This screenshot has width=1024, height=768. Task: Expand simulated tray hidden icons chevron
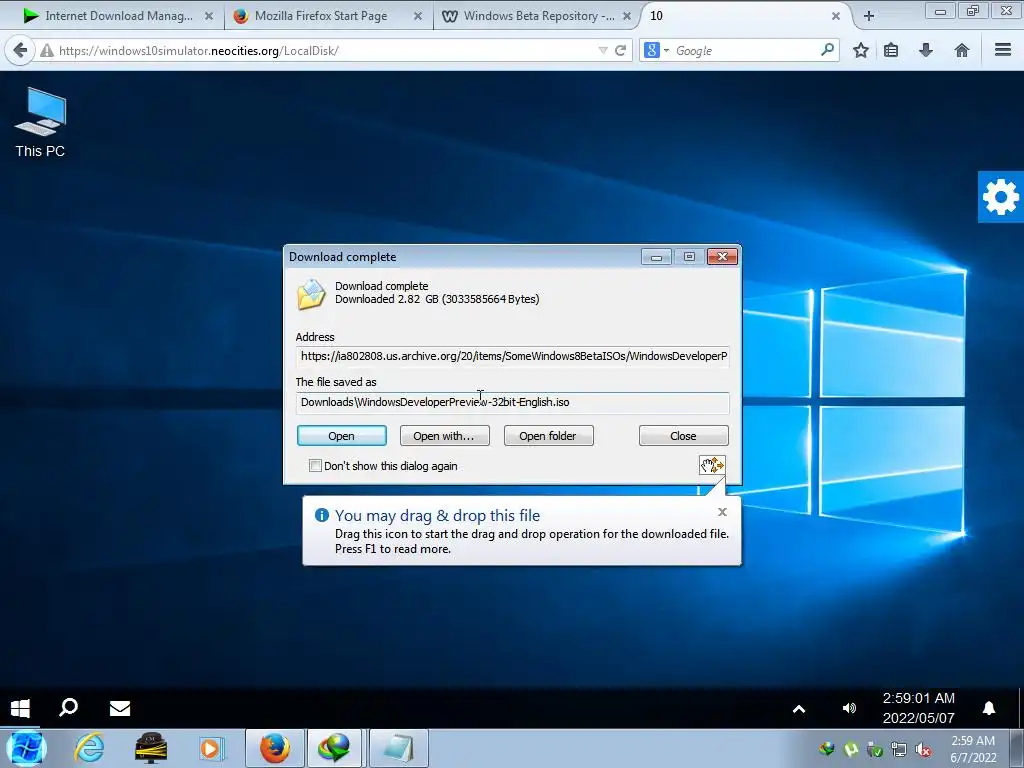[x=799, y=709]
